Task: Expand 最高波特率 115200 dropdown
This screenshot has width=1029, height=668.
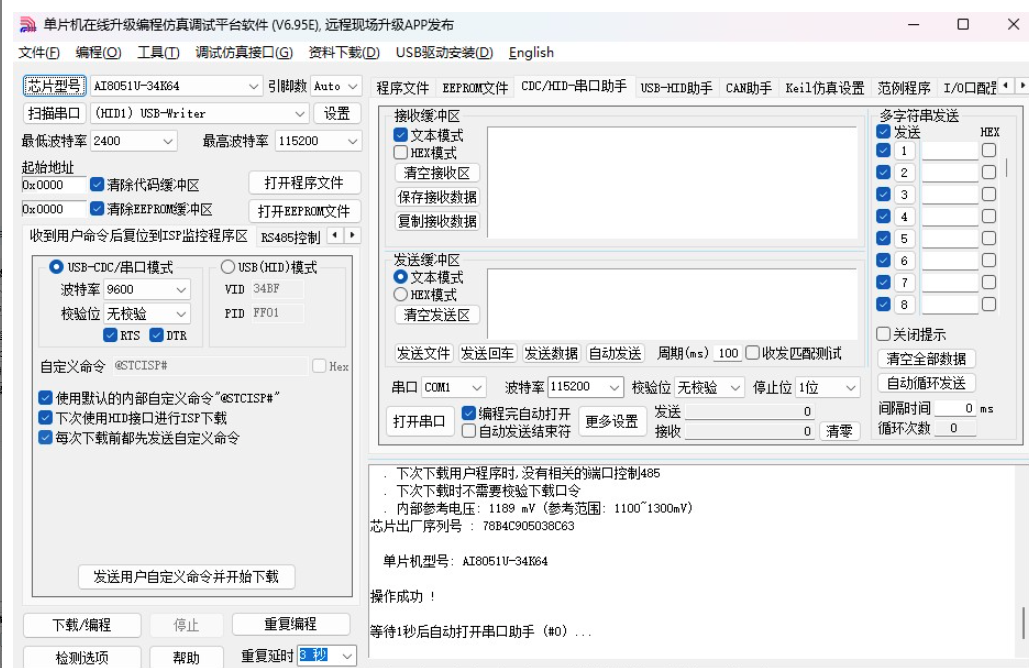Action: click(x=352, y=141)
